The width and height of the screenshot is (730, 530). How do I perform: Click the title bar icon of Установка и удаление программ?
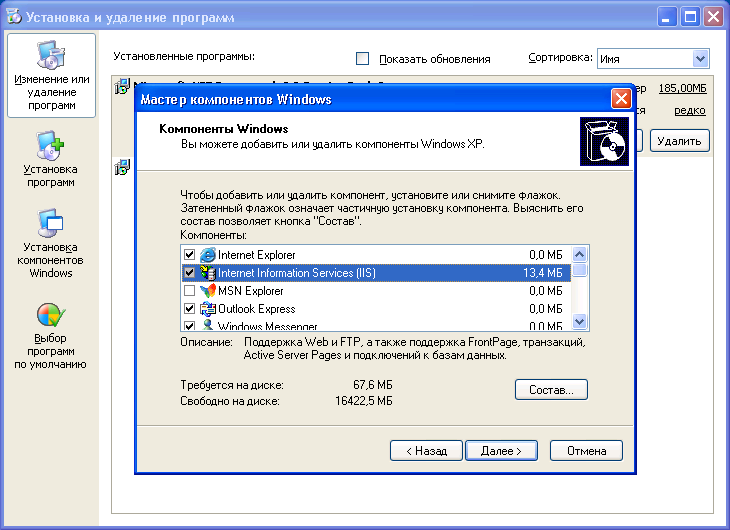click(x=14, y=17)
